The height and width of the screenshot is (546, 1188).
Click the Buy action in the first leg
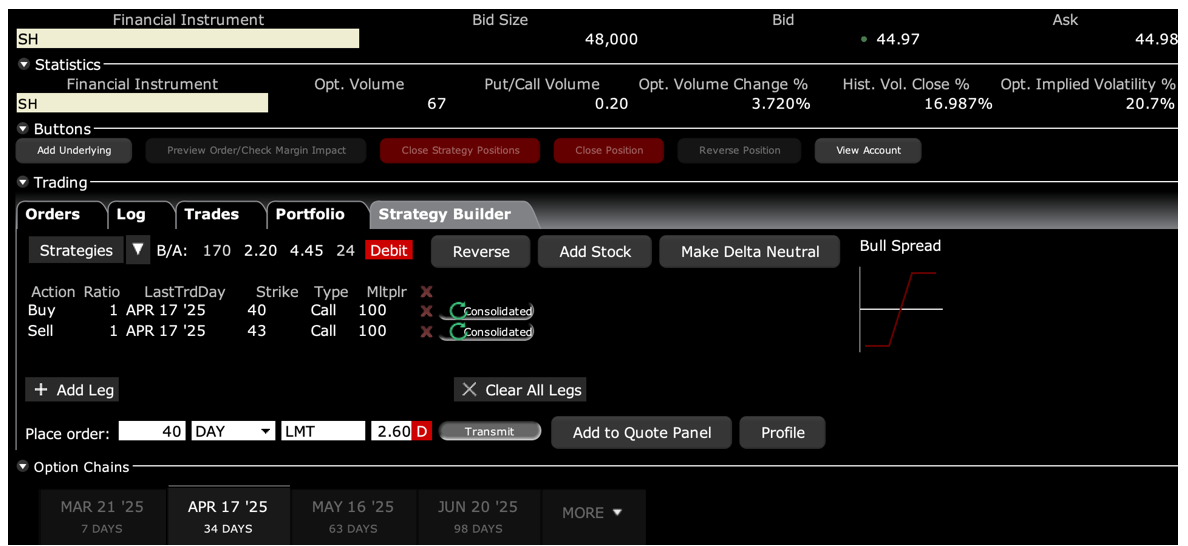click(x=42, y=310)
